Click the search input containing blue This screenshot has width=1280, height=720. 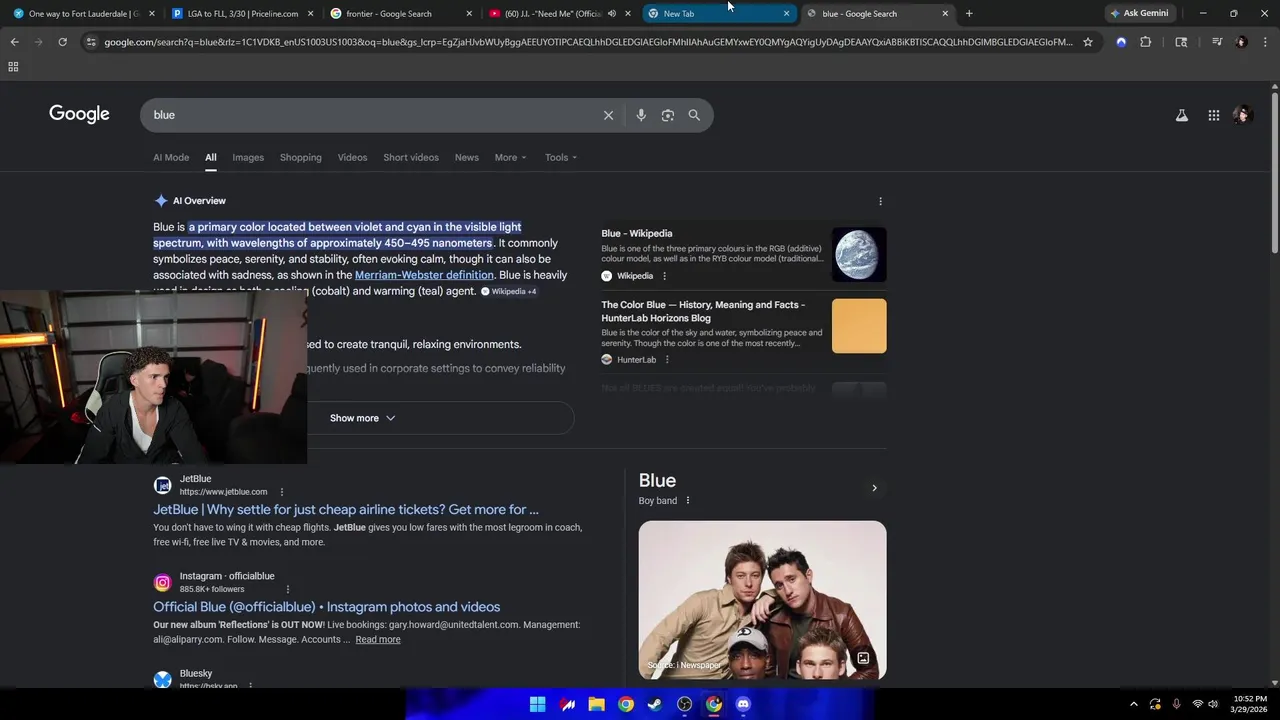point(370,115)
